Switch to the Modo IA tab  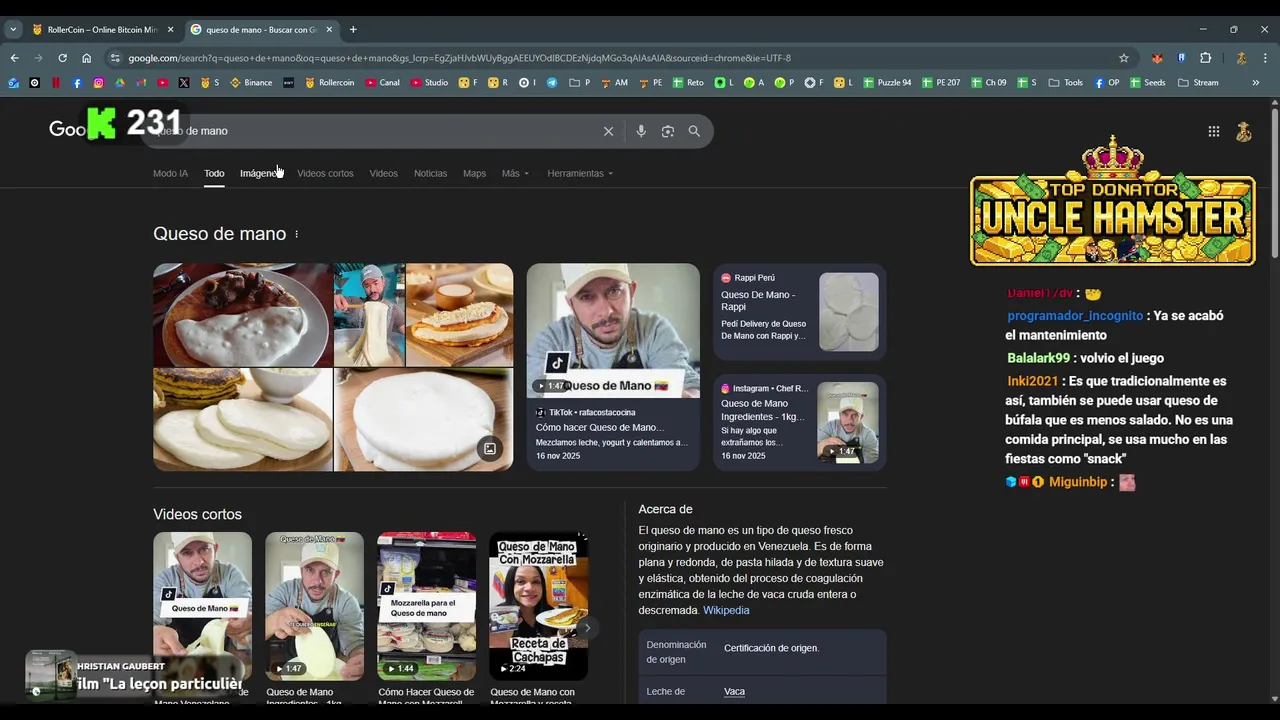coord(170,173)
